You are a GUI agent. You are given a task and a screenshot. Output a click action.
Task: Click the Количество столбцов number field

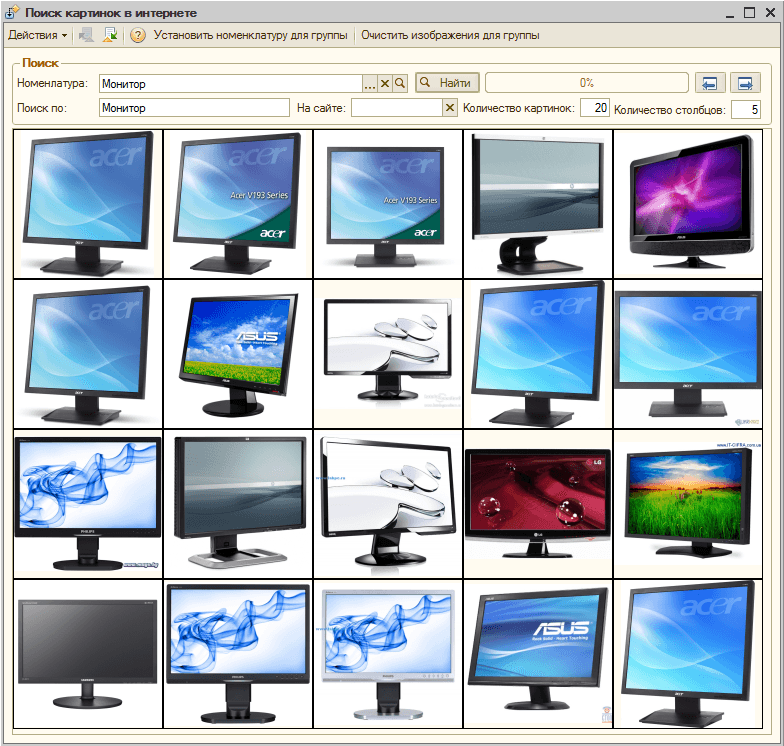[x=746, y=109]
